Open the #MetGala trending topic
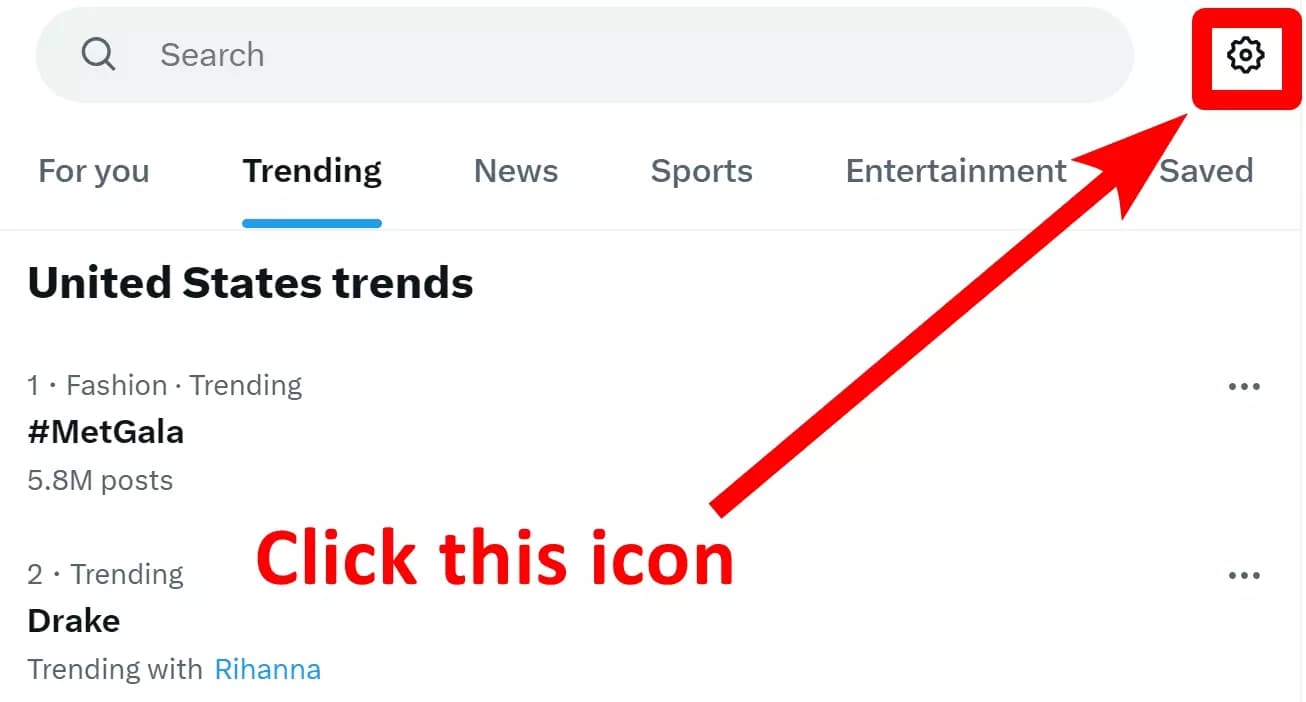 pyautogui.click(x=105, y=431)
